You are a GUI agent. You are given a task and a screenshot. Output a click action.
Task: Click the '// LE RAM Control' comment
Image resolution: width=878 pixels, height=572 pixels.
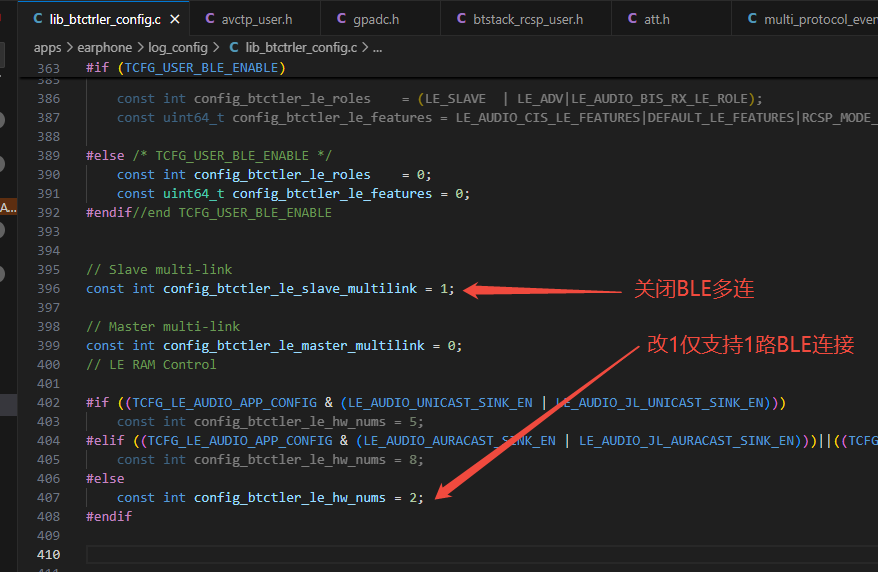(151, 365)
